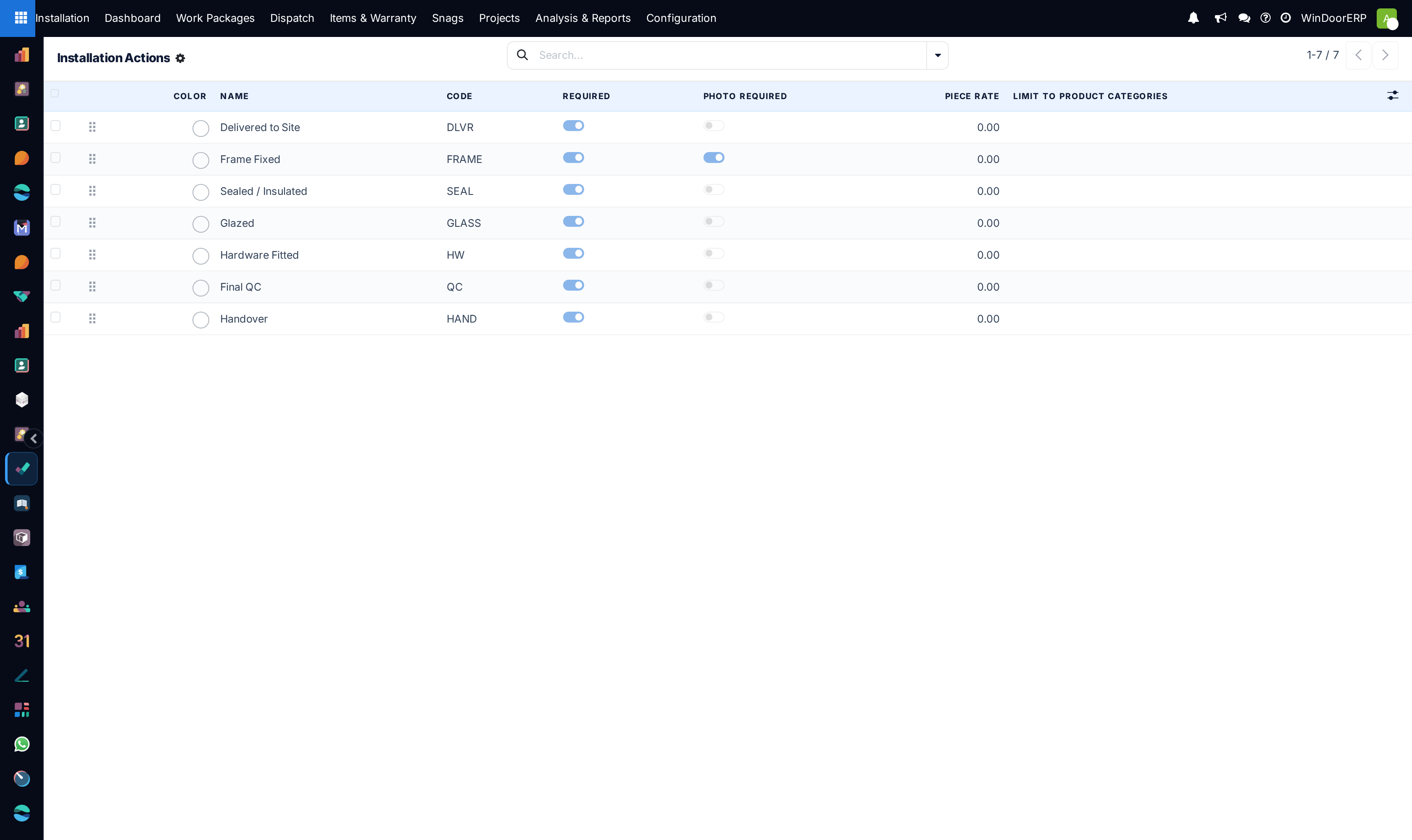Select all rows with header checkbox
Screen dimensions: 1412x840
(55, 93)
